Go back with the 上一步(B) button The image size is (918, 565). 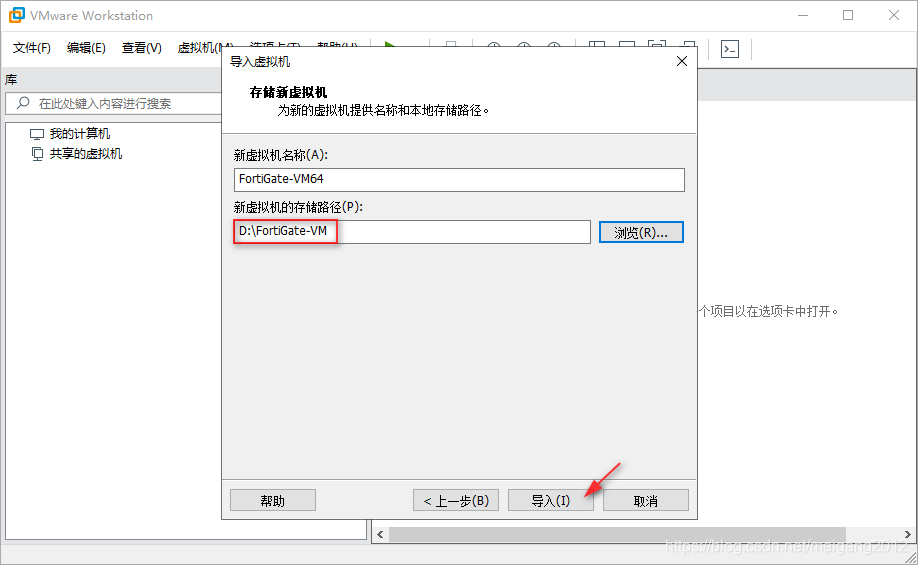455,501
